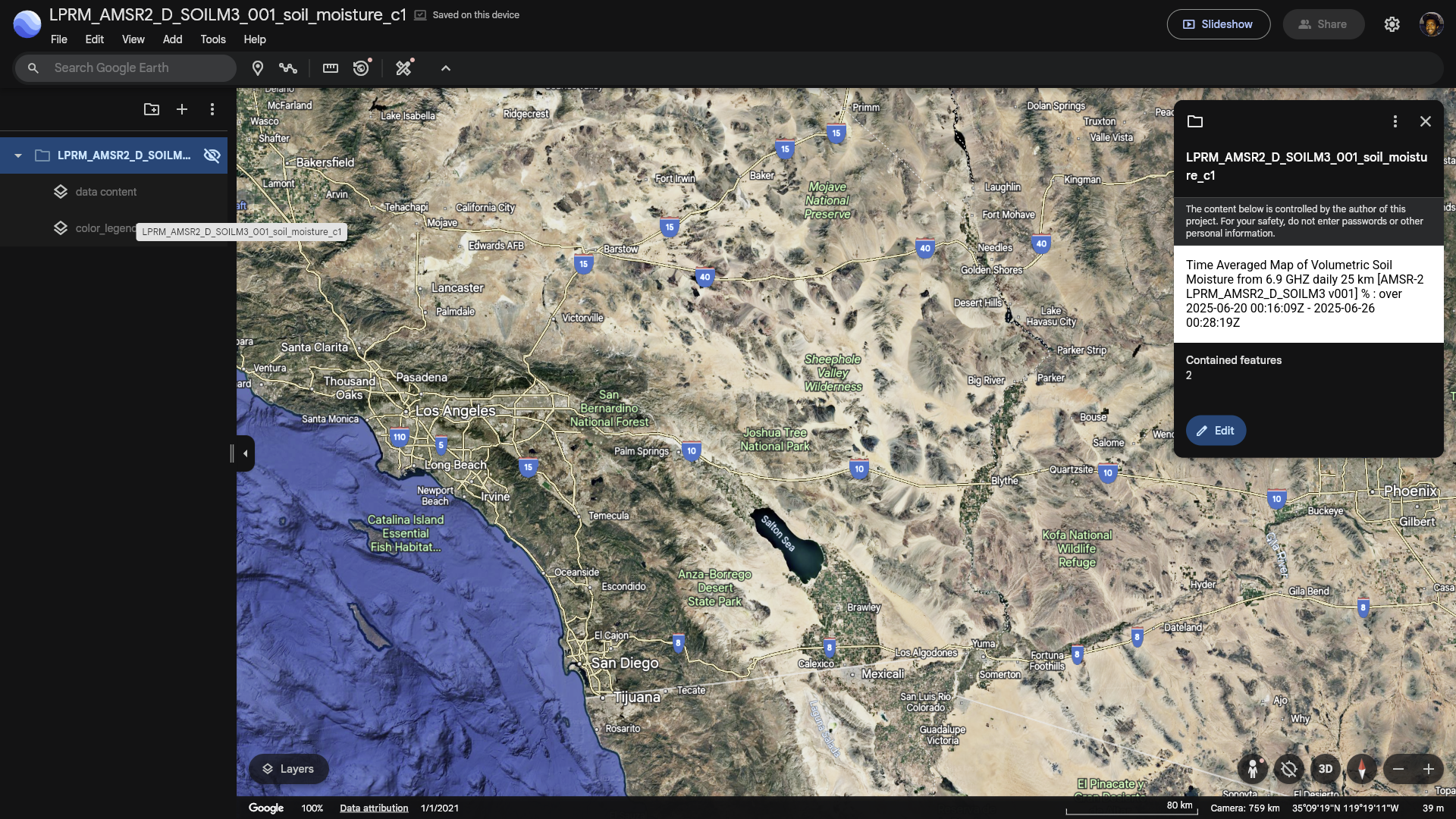Toggle visibility of LPRM_AMSR2_D_SOILM project
Screen dimensions: 1456x819
tap(212, 155)
